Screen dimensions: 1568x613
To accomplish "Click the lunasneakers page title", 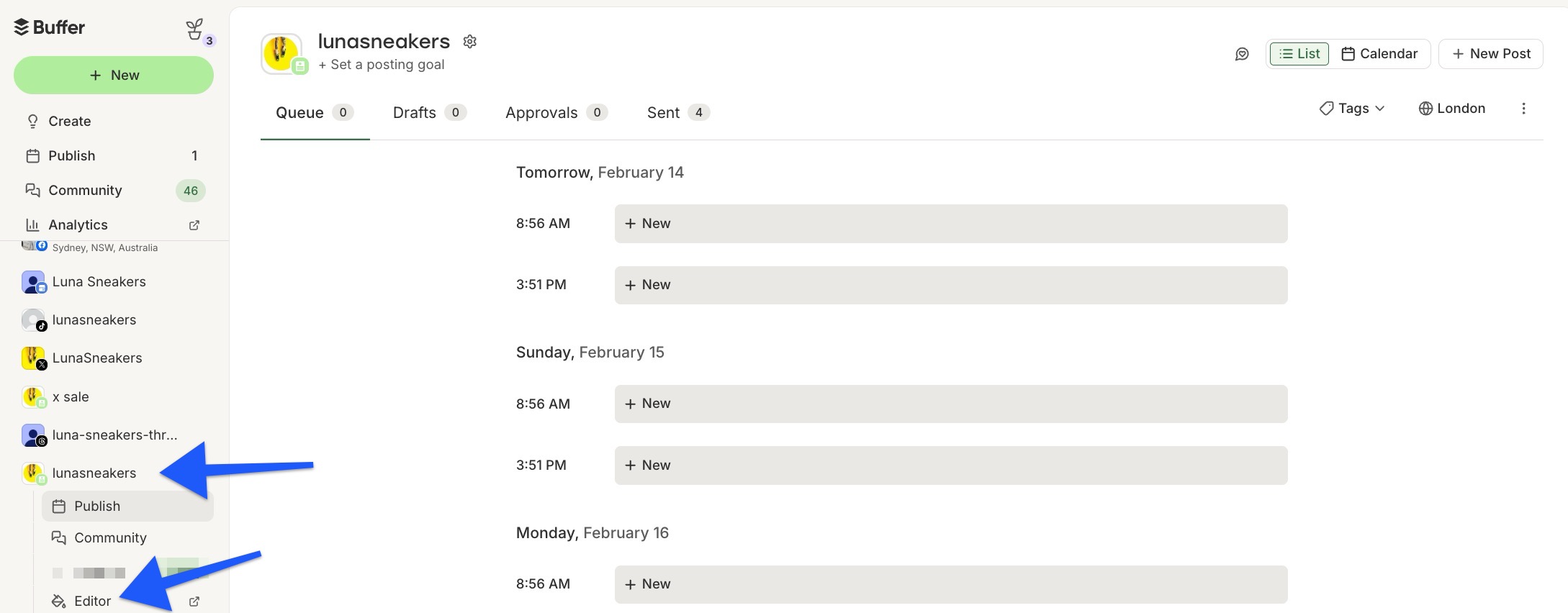I will [x=384, y=42].
